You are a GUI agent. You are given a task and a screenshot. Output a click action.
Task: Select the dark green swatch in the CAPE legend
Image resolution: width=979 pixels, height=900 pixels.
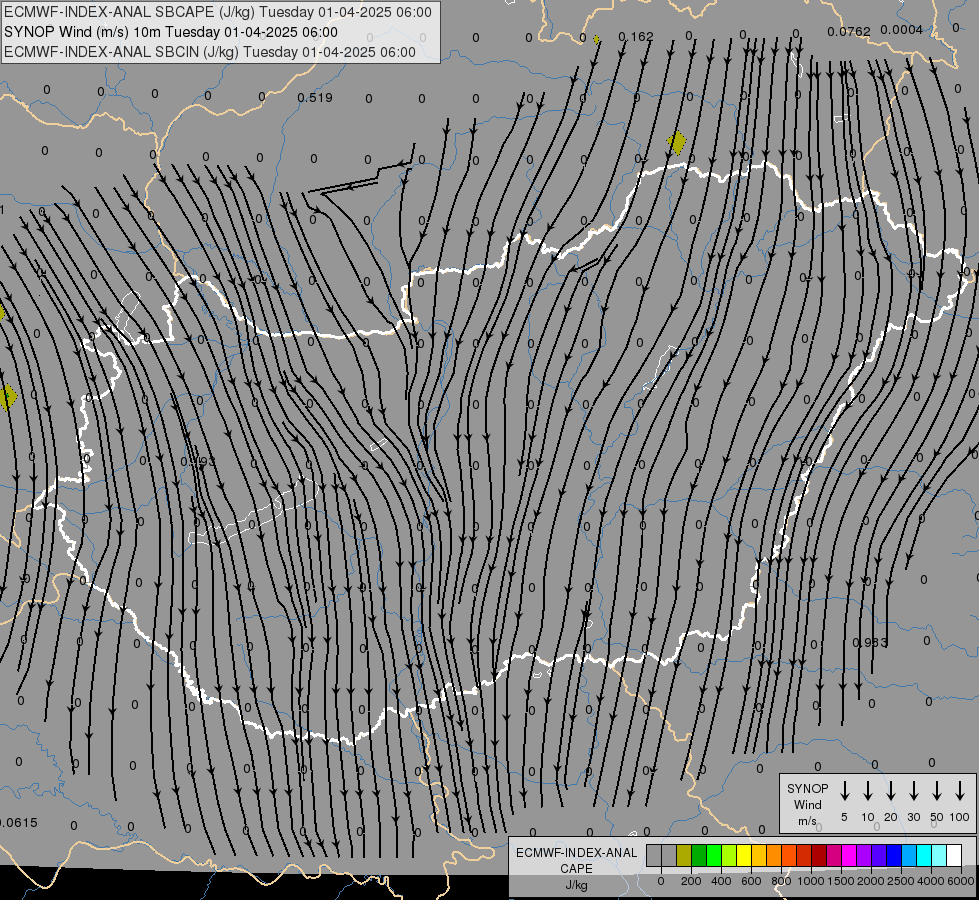click(699, 855)
